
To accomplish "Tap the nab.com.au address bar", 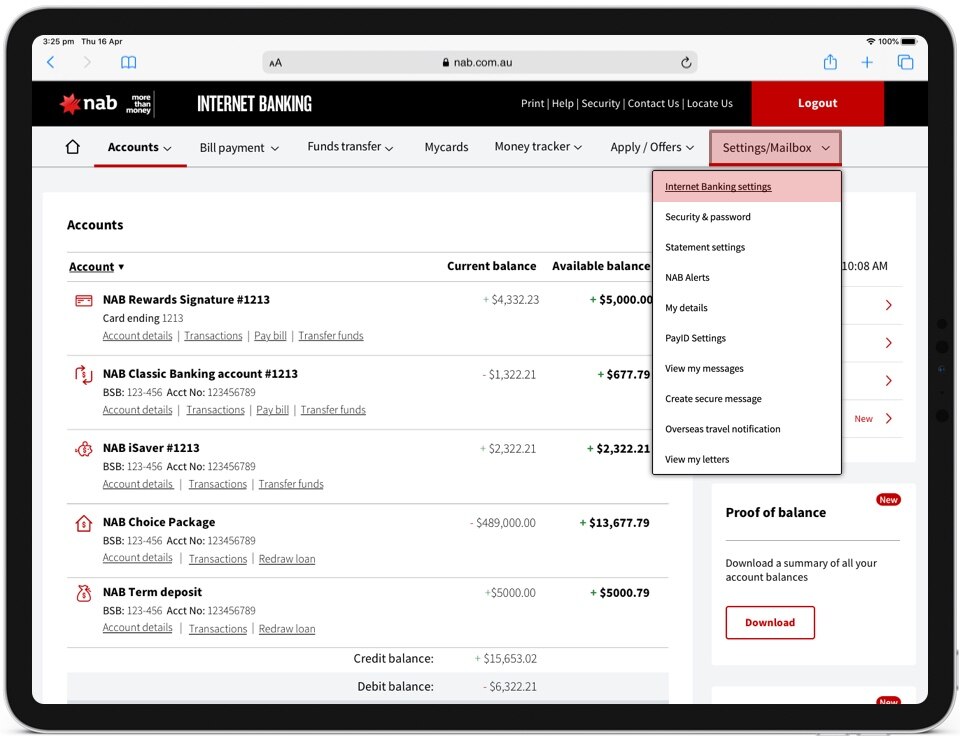I will [478, 62].
